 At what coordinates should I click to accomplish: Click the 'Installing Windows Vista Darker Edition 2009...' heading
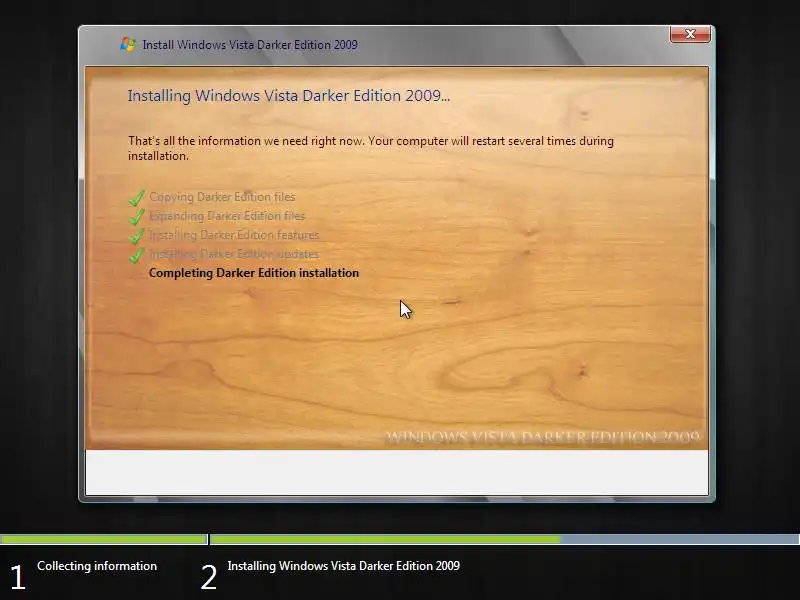[289, 95]
